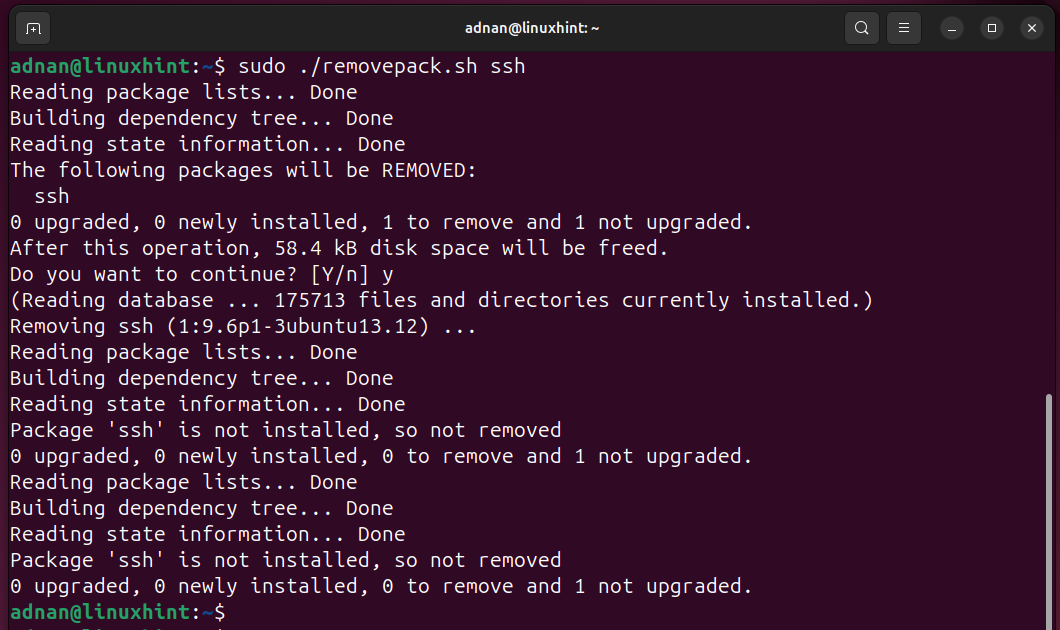This screenshot has width=1060, height=630.
Task: Click the 'packages will be REMOVED' line
Action: point(244,170)
